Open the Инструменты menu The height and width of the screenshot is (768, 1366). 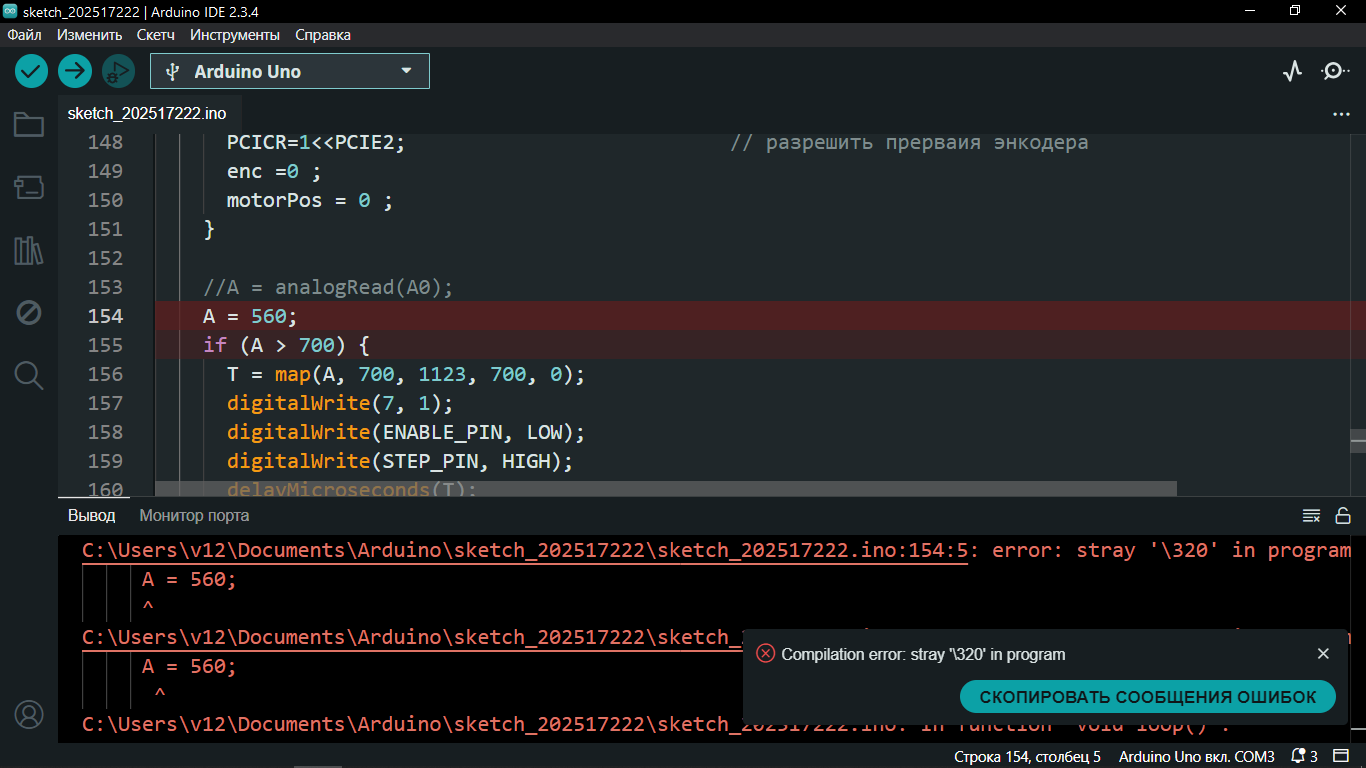click(x=235, y=35)
